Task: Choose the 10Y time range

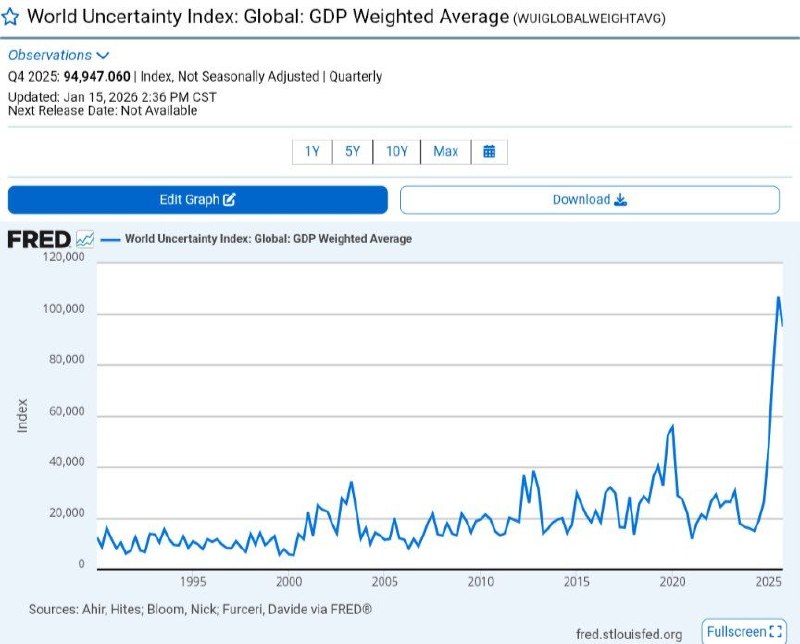Action: 397,151
